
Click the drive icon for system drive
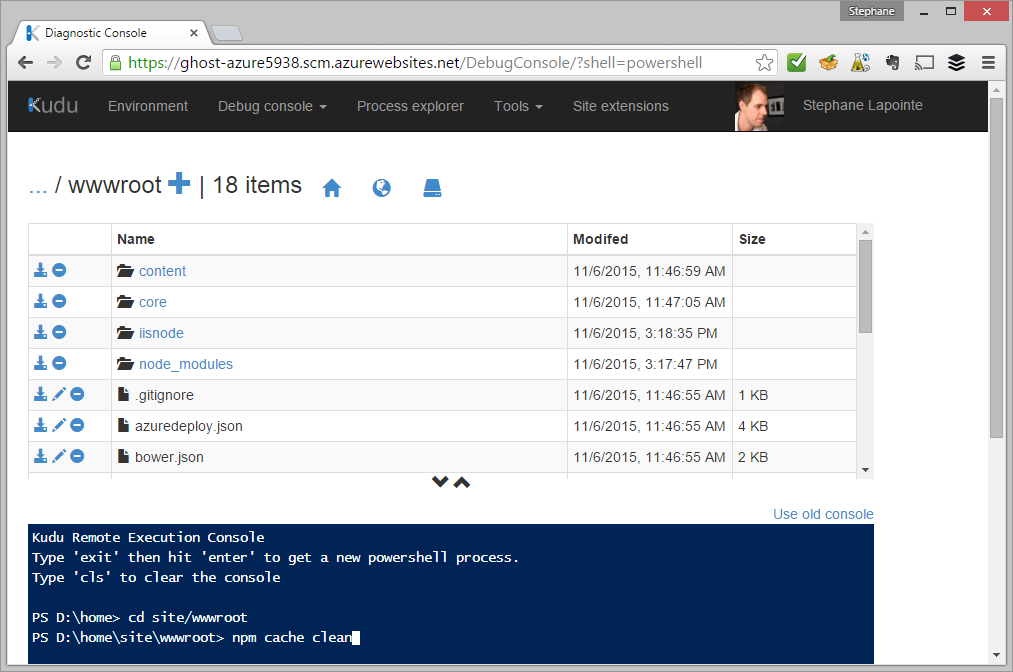click(432, 188)
